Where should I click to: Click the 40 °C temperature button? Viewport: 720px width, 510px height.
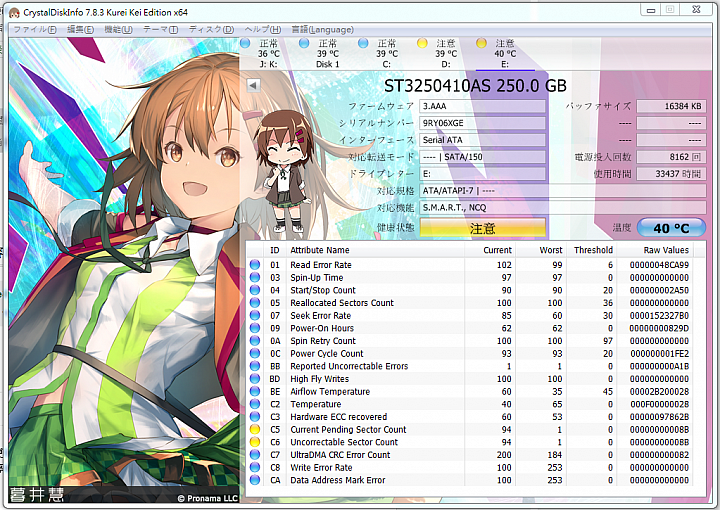[671, 228]
